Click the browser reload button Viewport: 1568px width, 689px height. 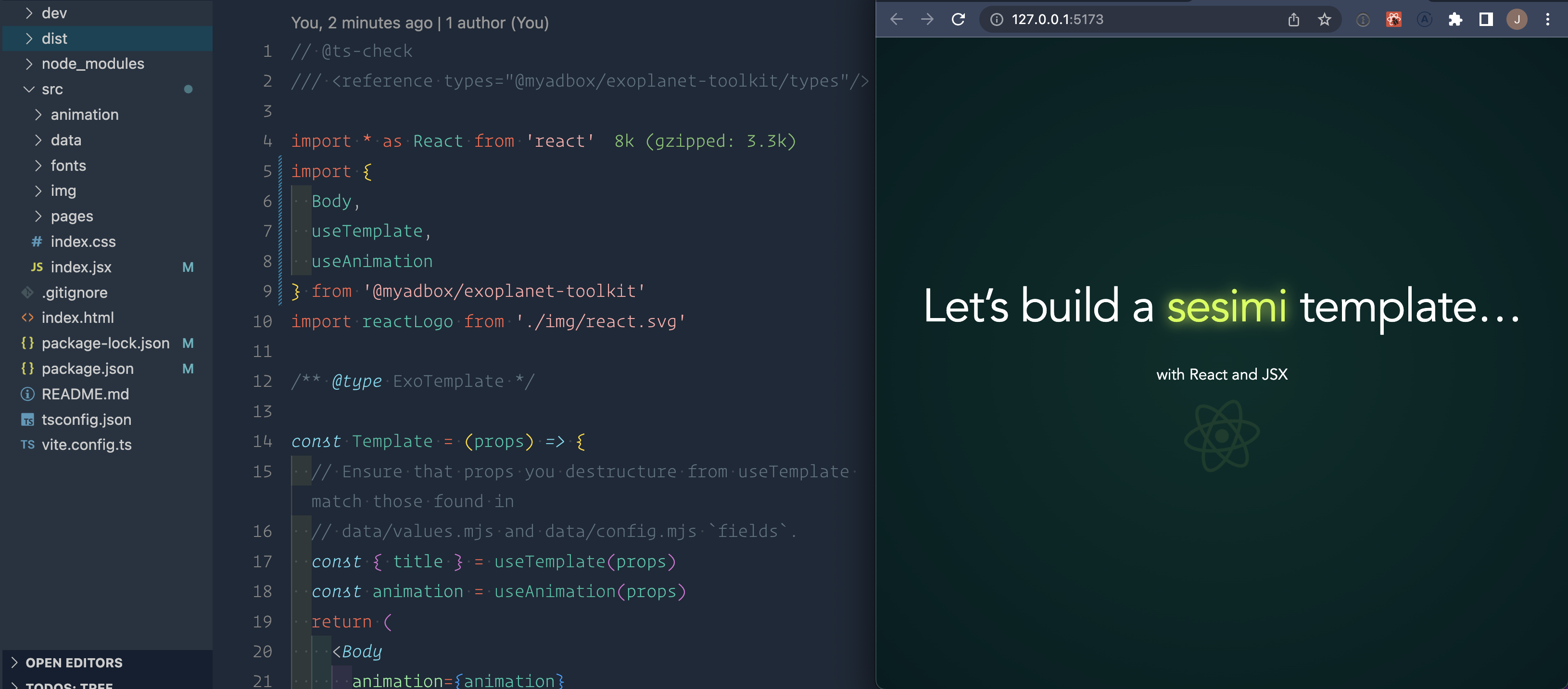click(x=958, y=19)
